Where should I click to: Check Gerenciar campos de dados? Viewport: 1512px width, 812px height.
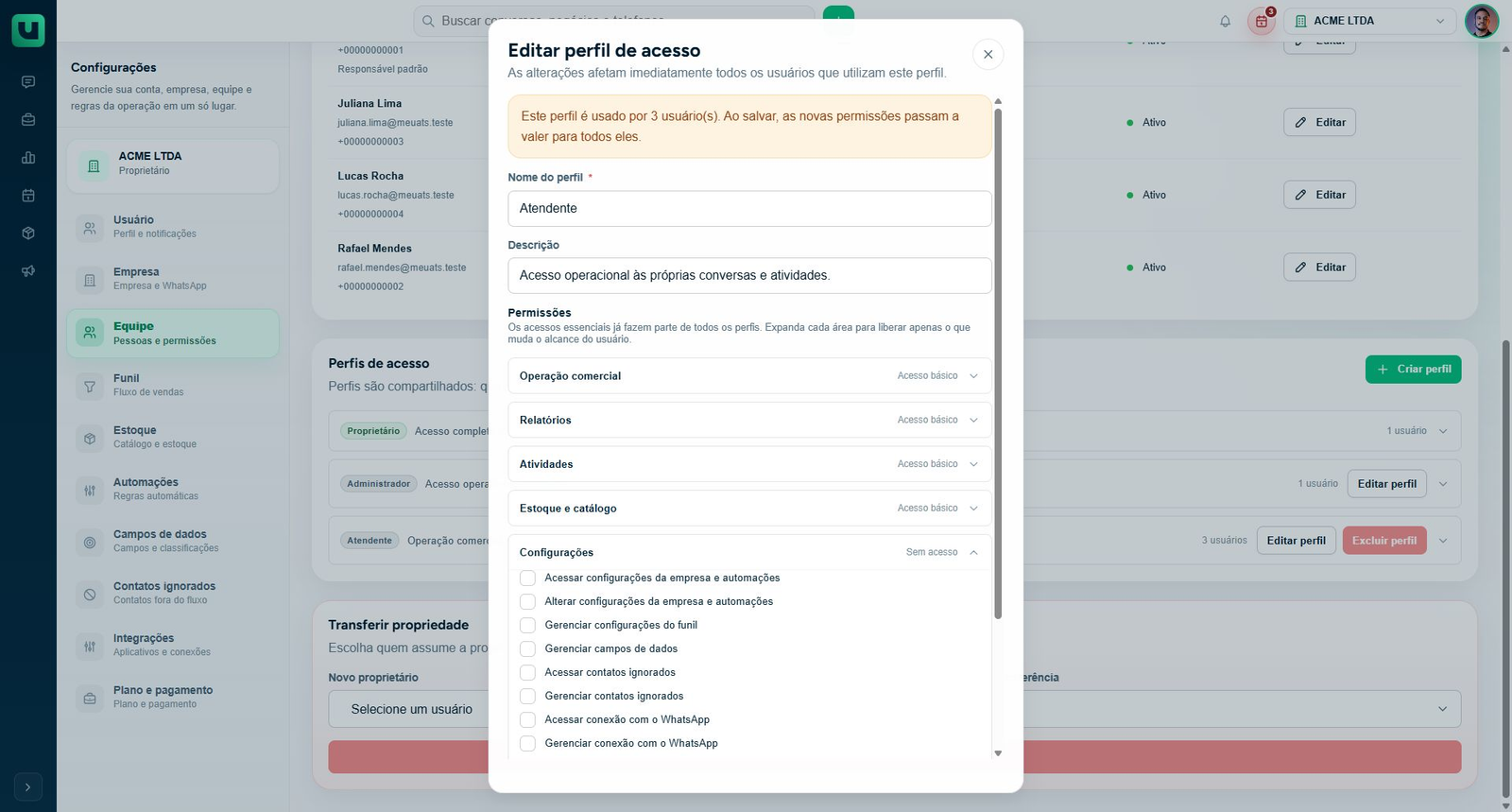coord(527,648)
